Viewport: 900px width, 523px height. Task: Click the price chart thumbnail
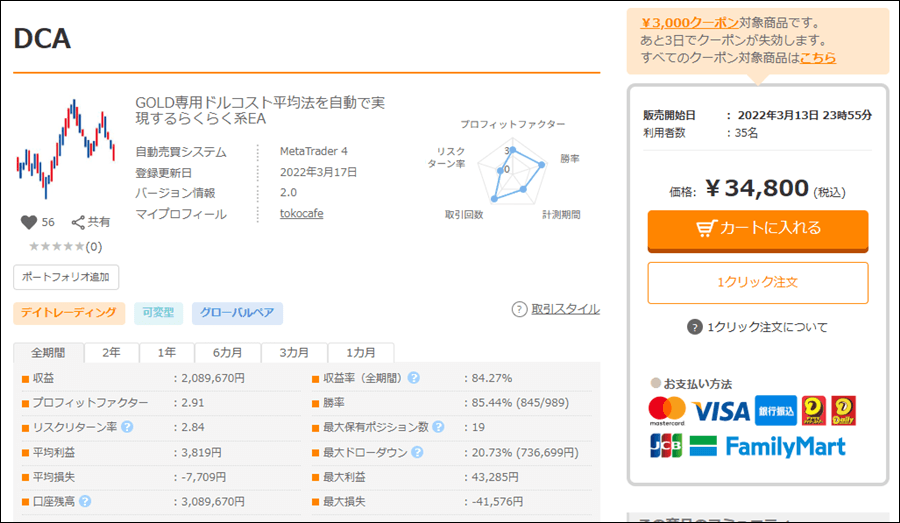pos(65,145)
